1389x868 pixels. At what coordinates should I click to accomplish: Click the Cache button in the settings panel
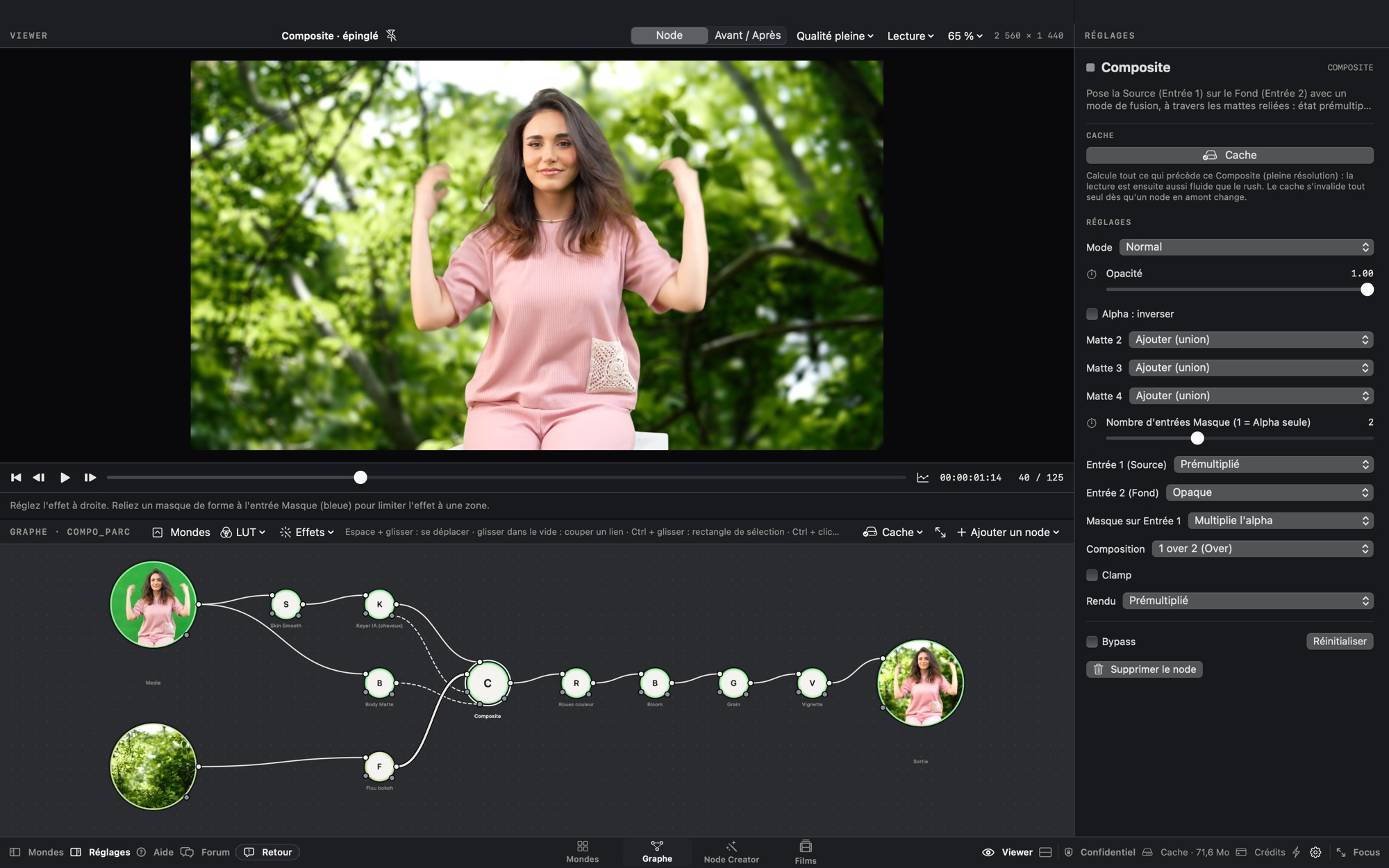[x=1229, y=155]
